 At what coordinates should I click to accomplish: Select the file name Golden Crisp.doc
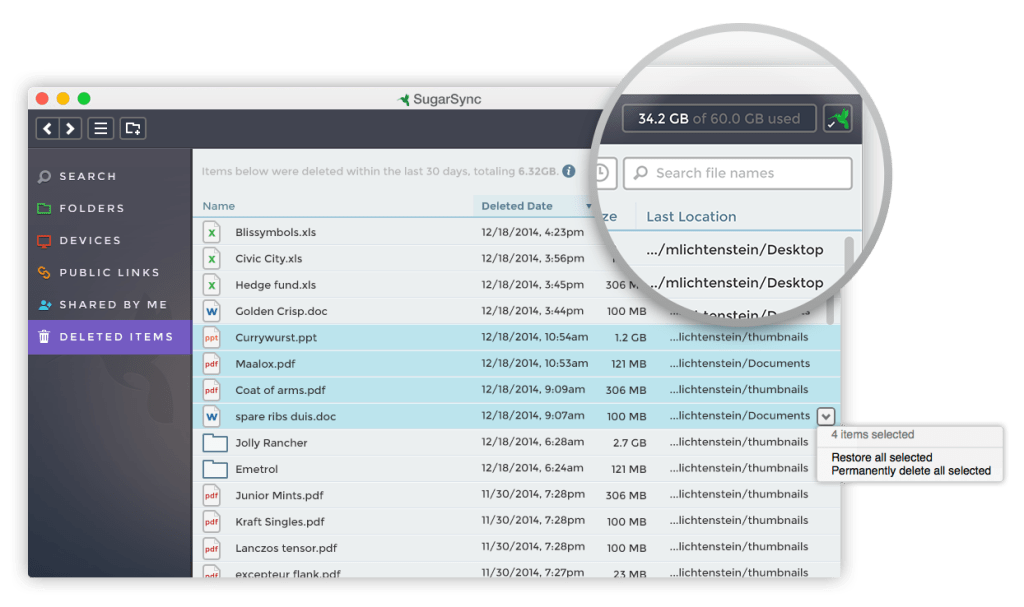(281, 311)
